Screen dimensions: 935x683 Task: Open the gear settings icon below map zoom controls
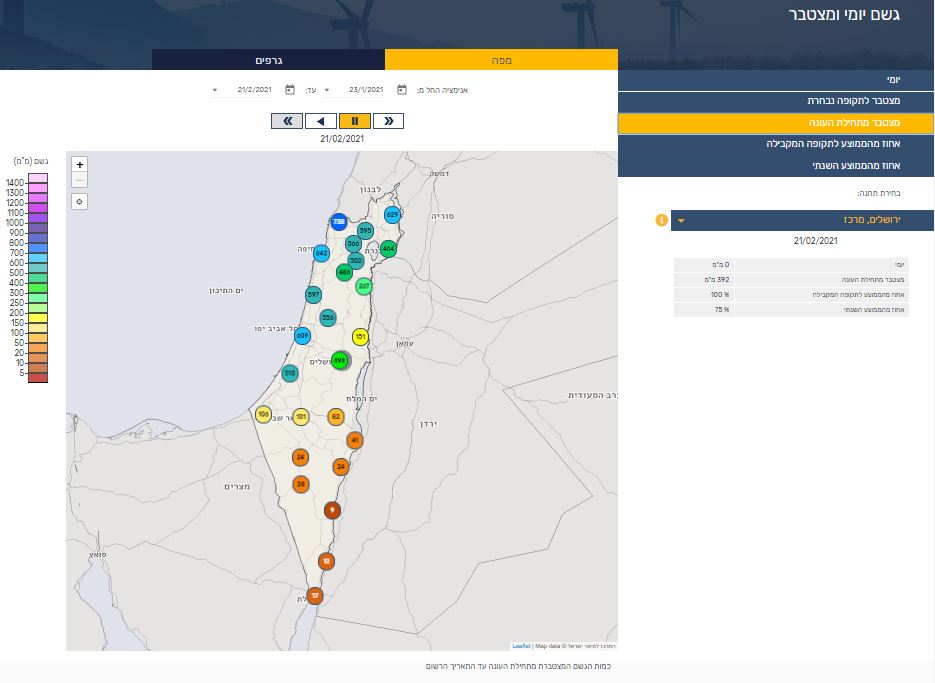click(x=80, y=201)
